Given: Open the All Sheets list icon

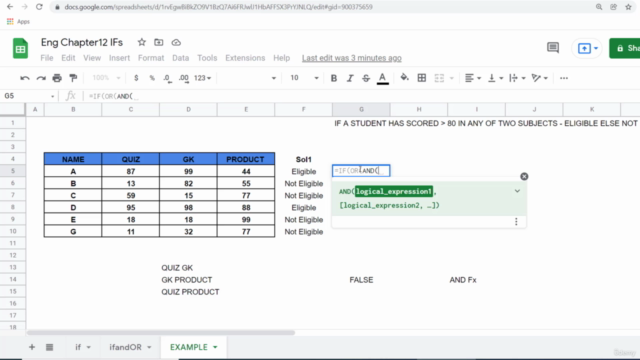Looking at the screenshot, I should click(49, 347).
